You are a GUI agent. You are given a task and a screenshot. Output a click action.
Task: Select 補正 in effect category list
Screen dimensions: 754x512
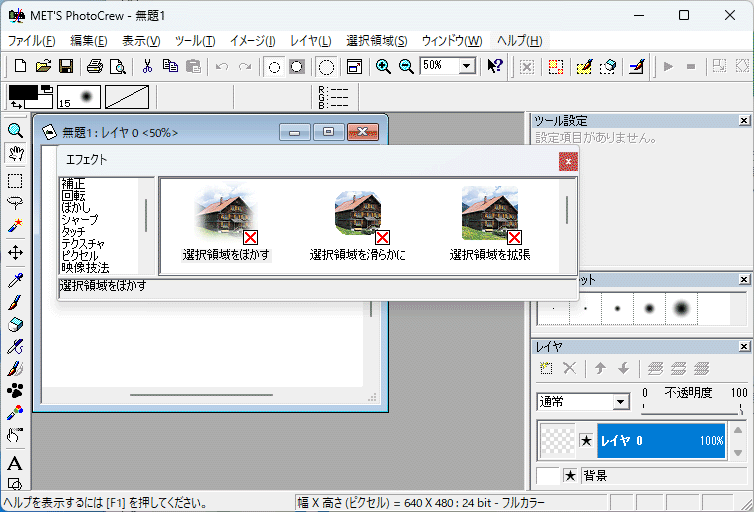73,183
